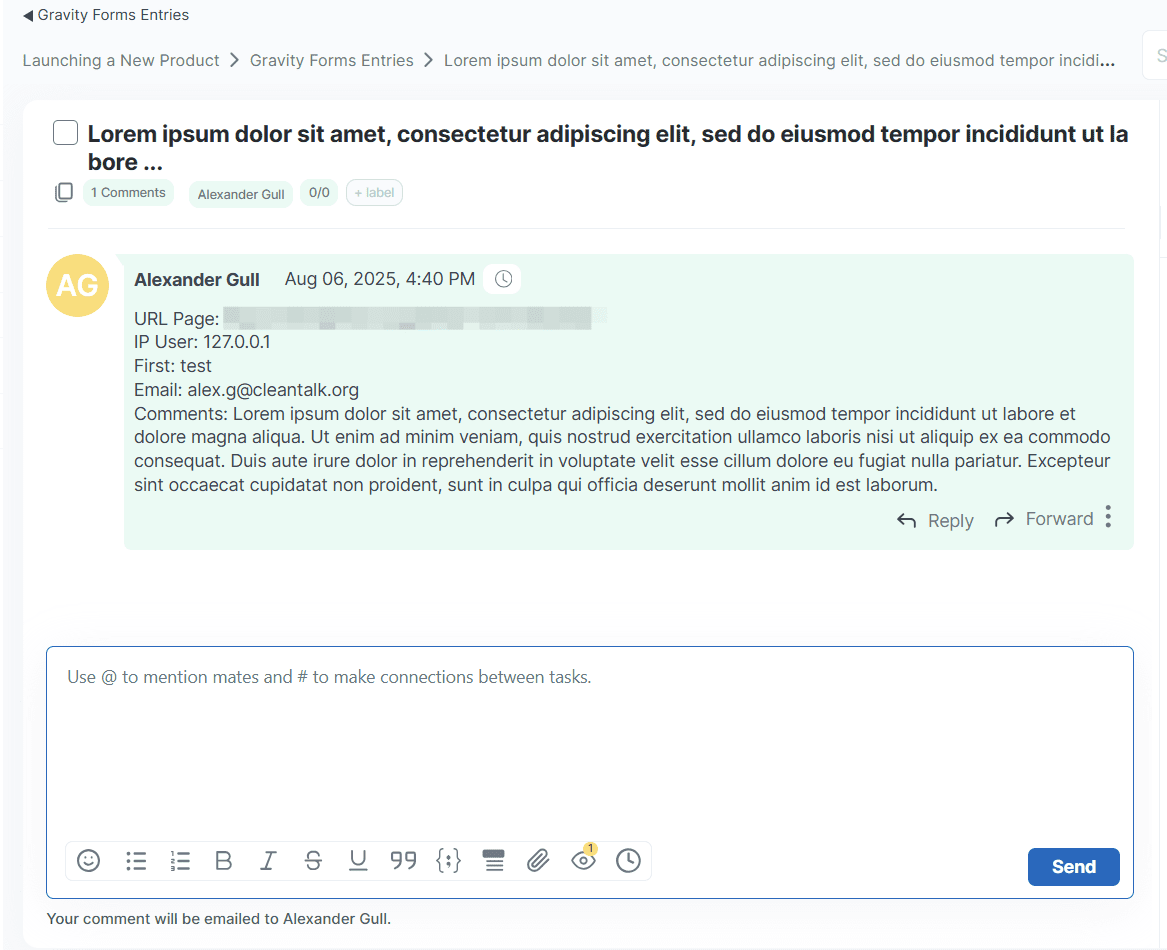Insert a bulleted list

click(136, 860)
